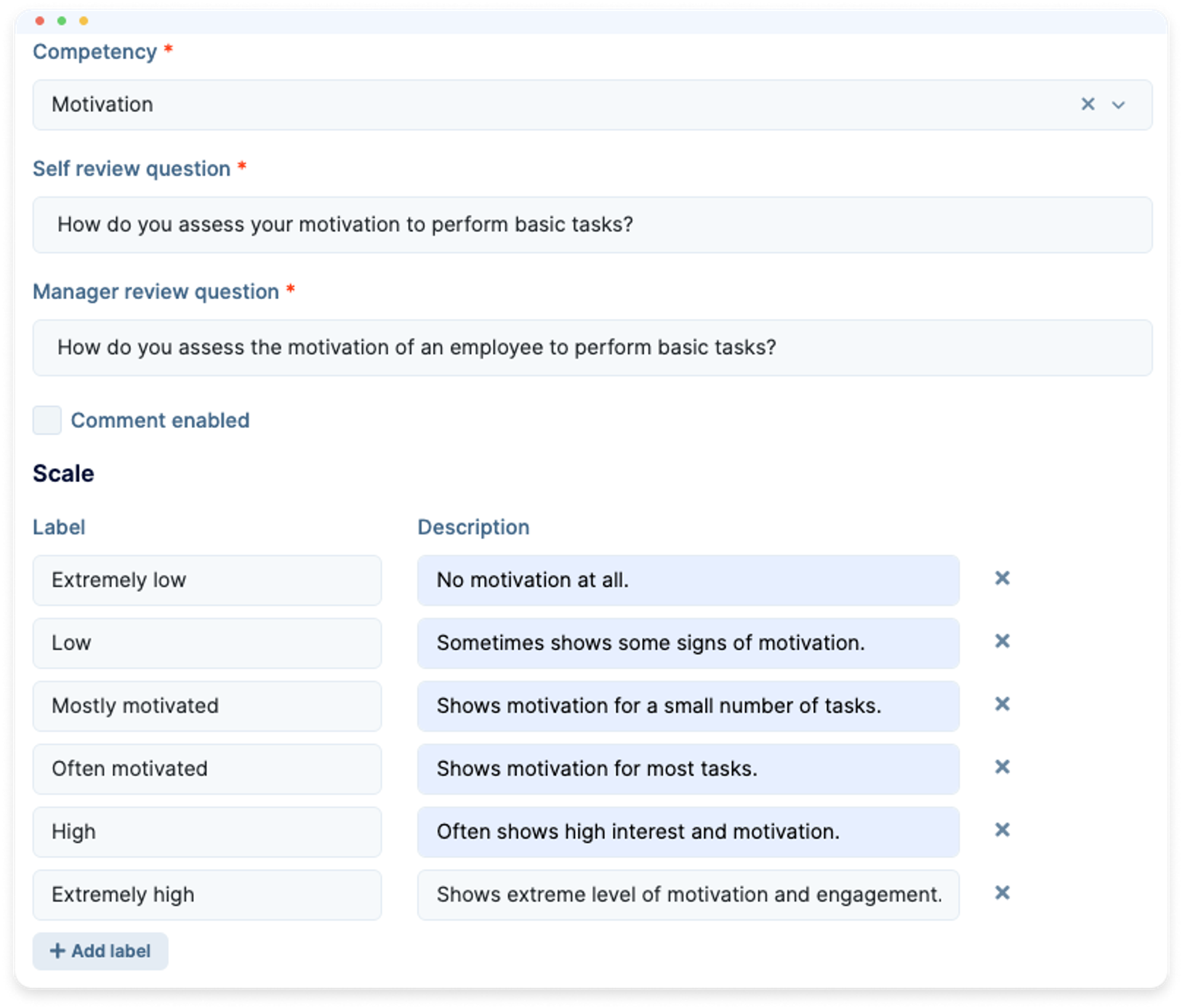Click the Comment enabled label text
This screenshot has width=1182, height=1008.
[x=160, y=420]
